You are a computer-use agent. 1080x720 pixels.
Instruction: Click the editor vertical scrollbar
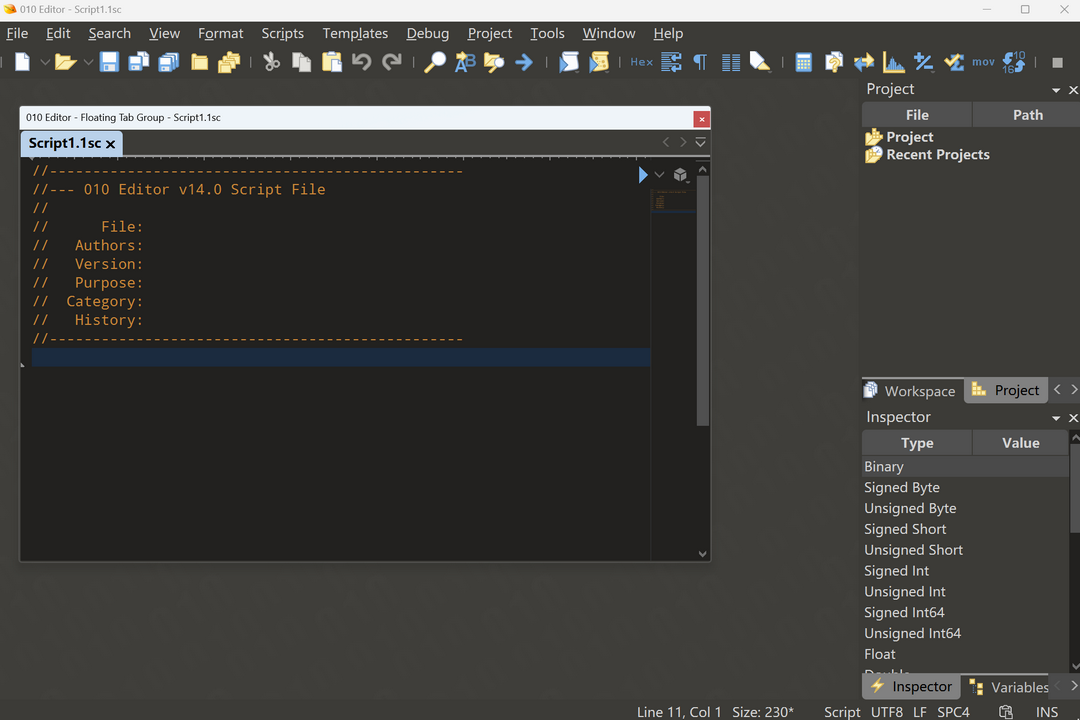coord(703,300)
